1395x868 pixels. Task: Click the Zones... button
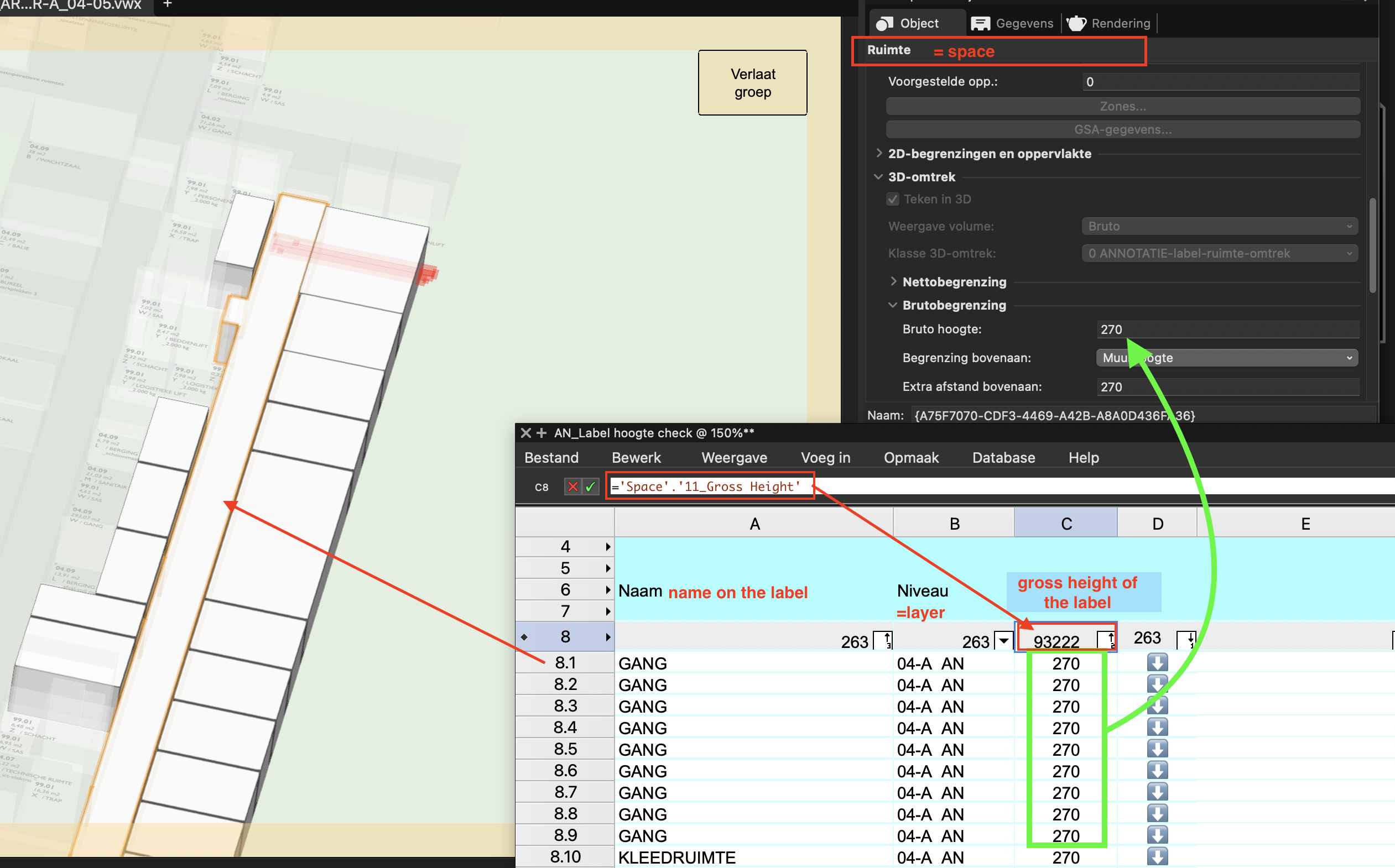tap(1122, 106)
